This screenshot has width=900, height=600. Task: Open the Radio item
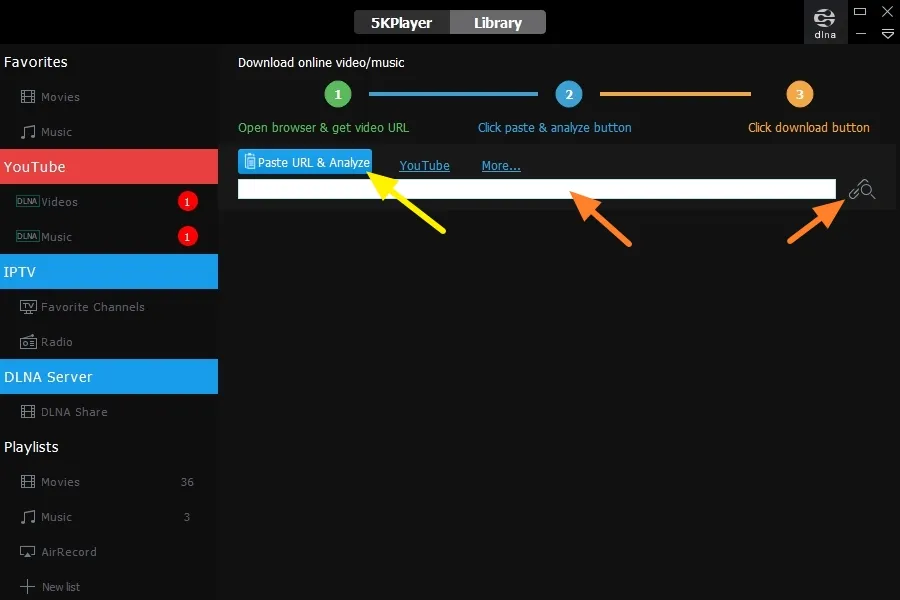click(56, 342)
